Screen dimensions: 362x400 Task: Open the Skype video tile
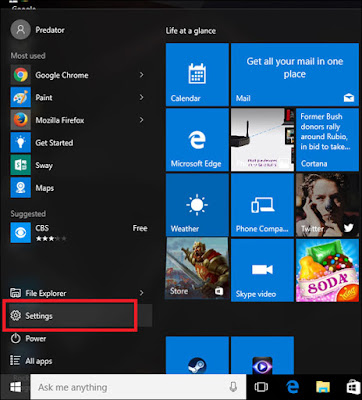click(262, 270)
